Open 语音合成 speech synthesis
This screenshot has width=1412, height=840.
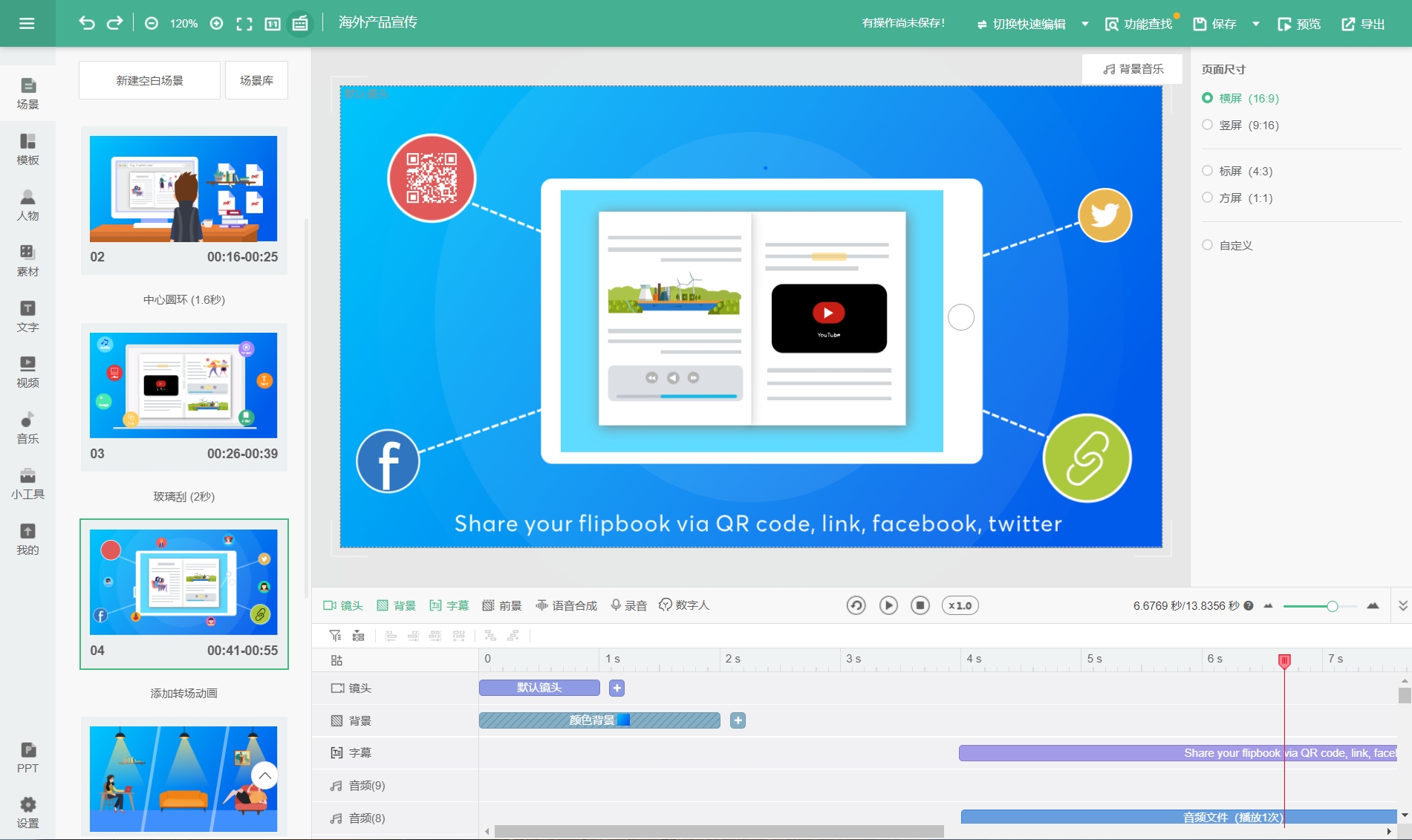click(x=566, y=605)
